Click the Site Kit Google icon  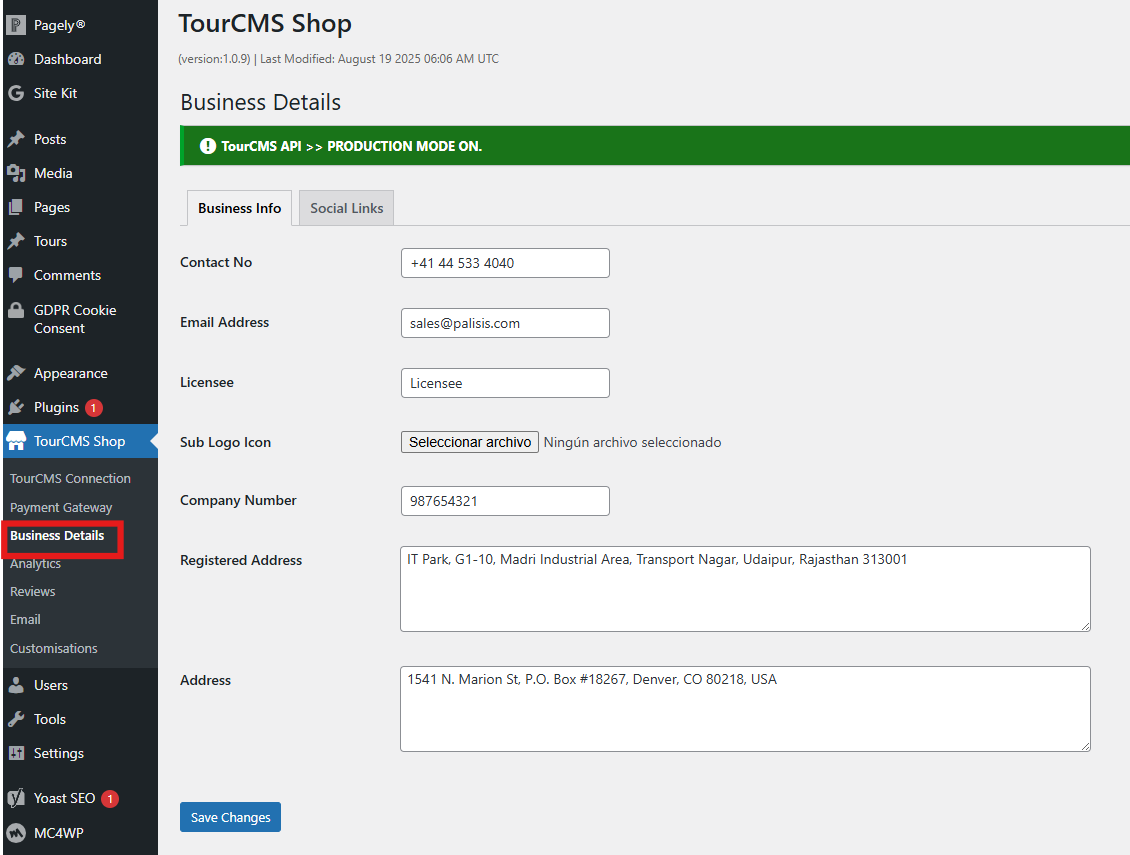pos(16,93)
